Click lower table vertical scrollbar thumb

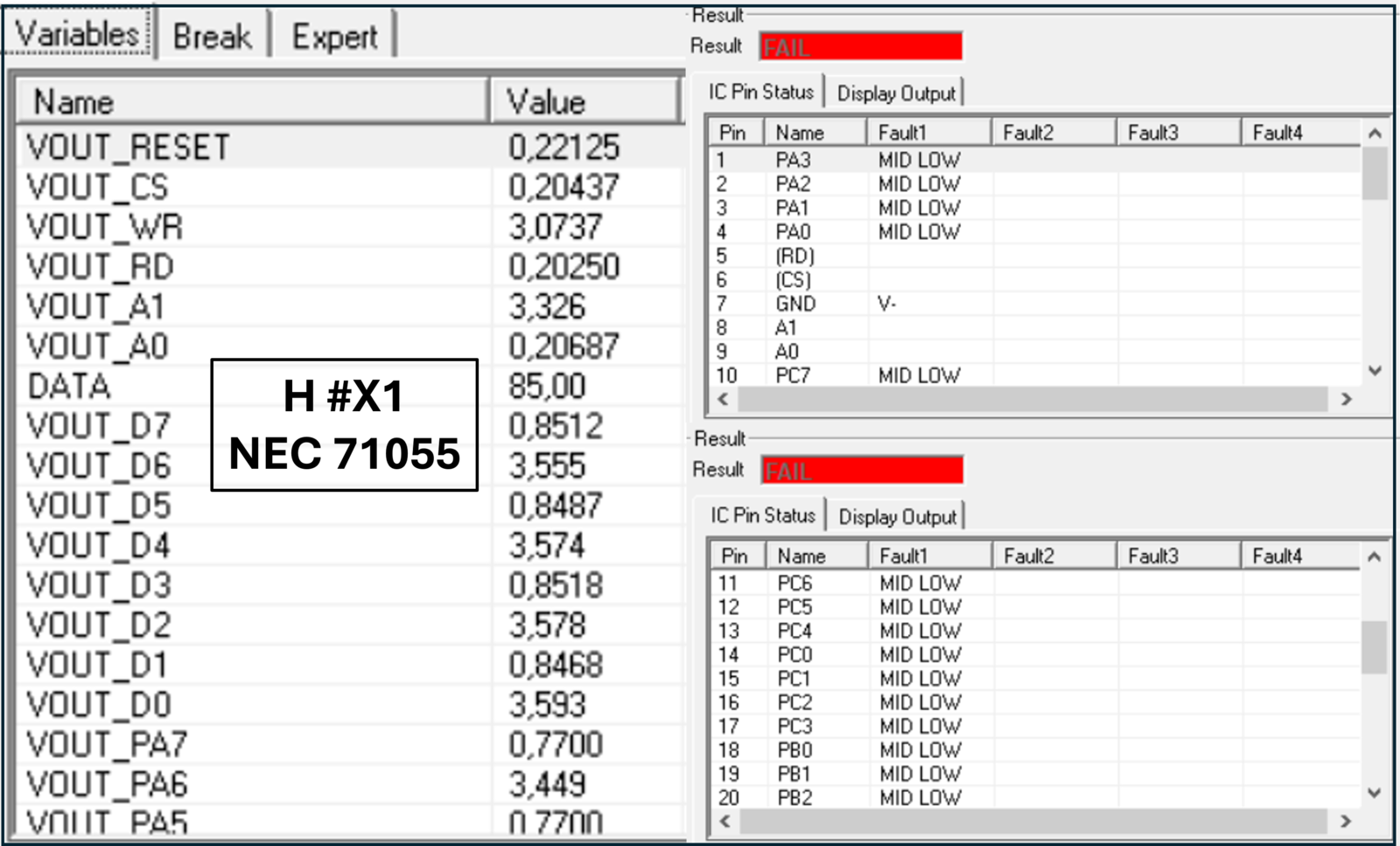point(1375,647)
